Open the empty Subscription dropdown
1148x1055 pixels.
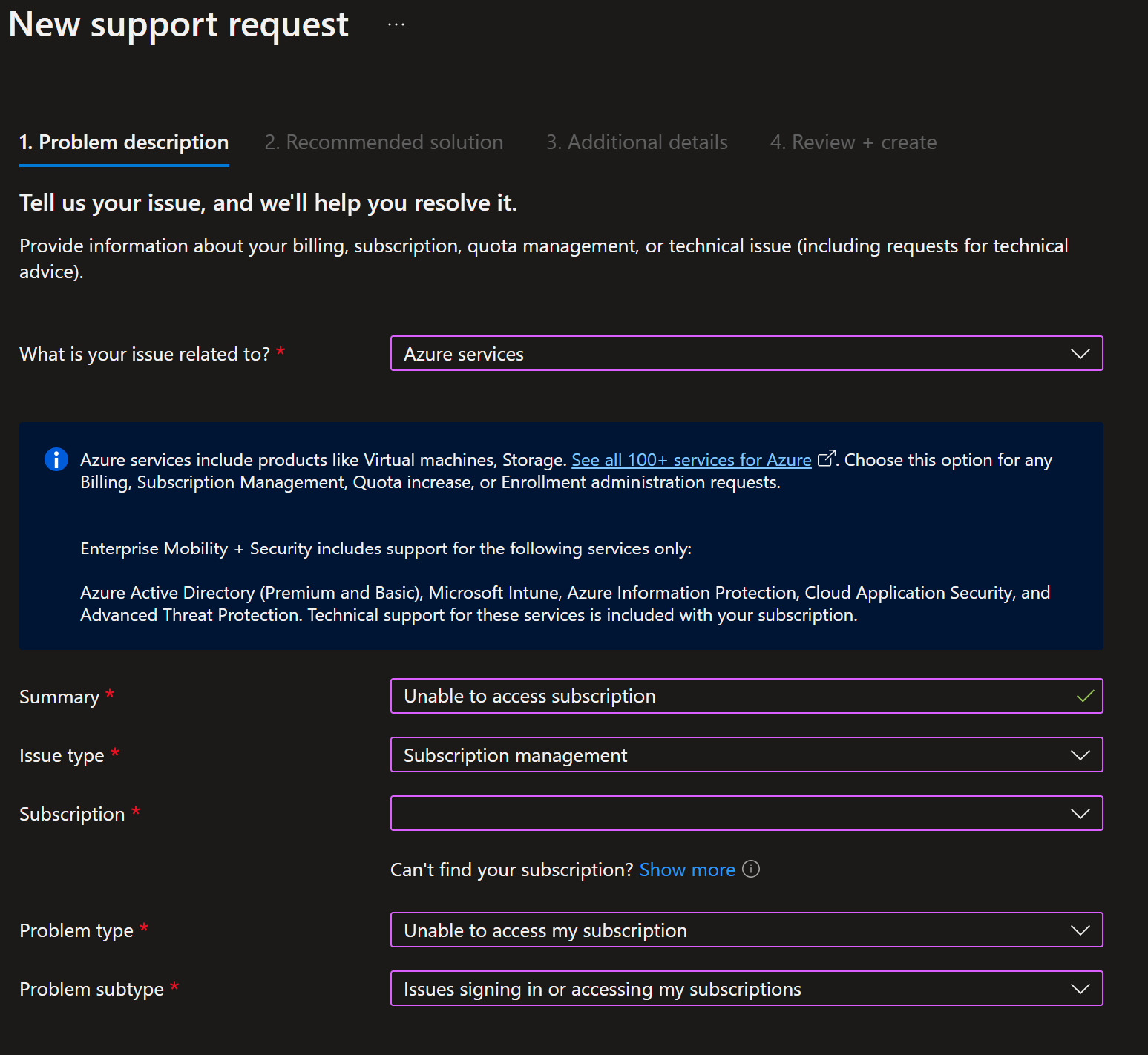[x=747, y=813]
